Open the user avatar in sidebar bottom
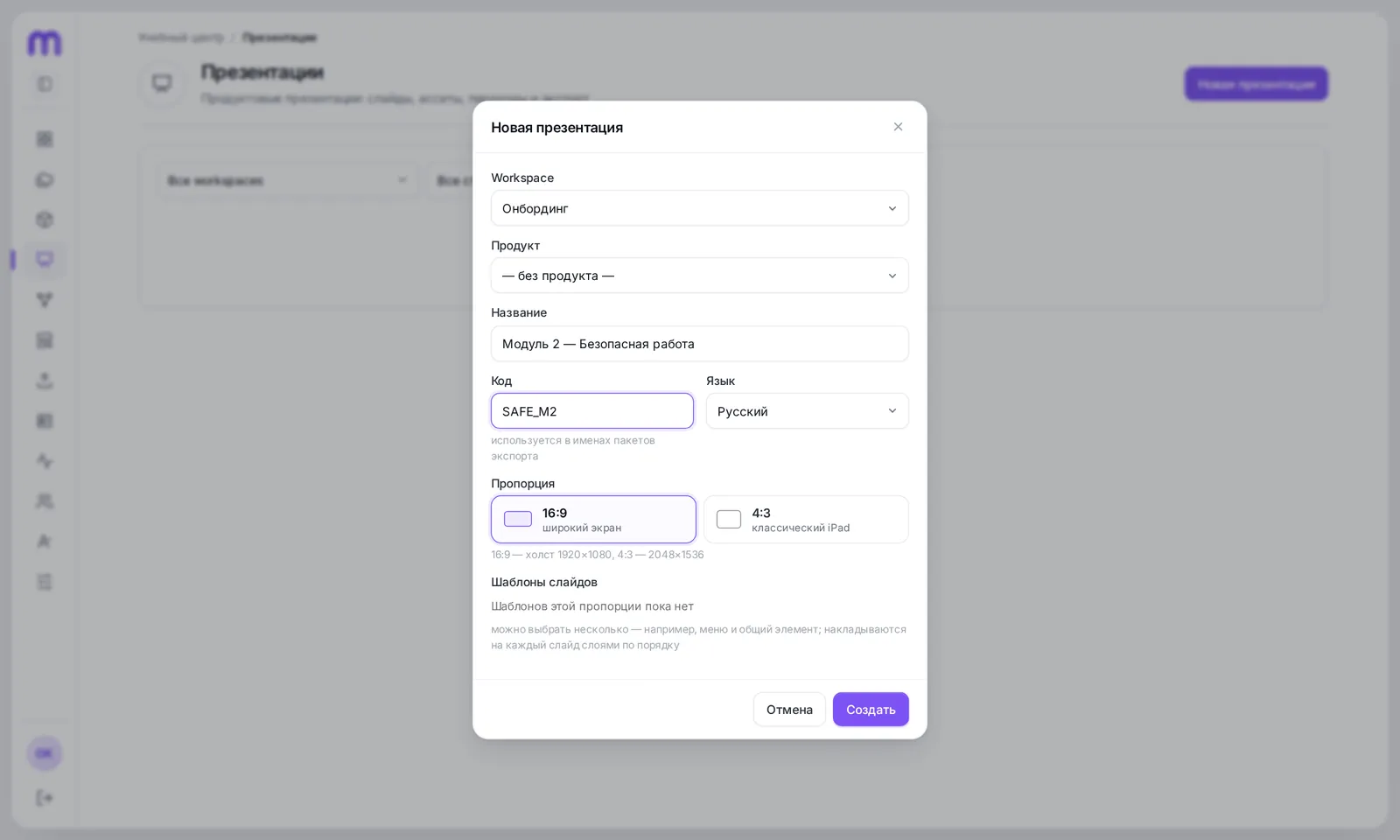Screen dimensions: 1400x840 click(x=45, y=753)
